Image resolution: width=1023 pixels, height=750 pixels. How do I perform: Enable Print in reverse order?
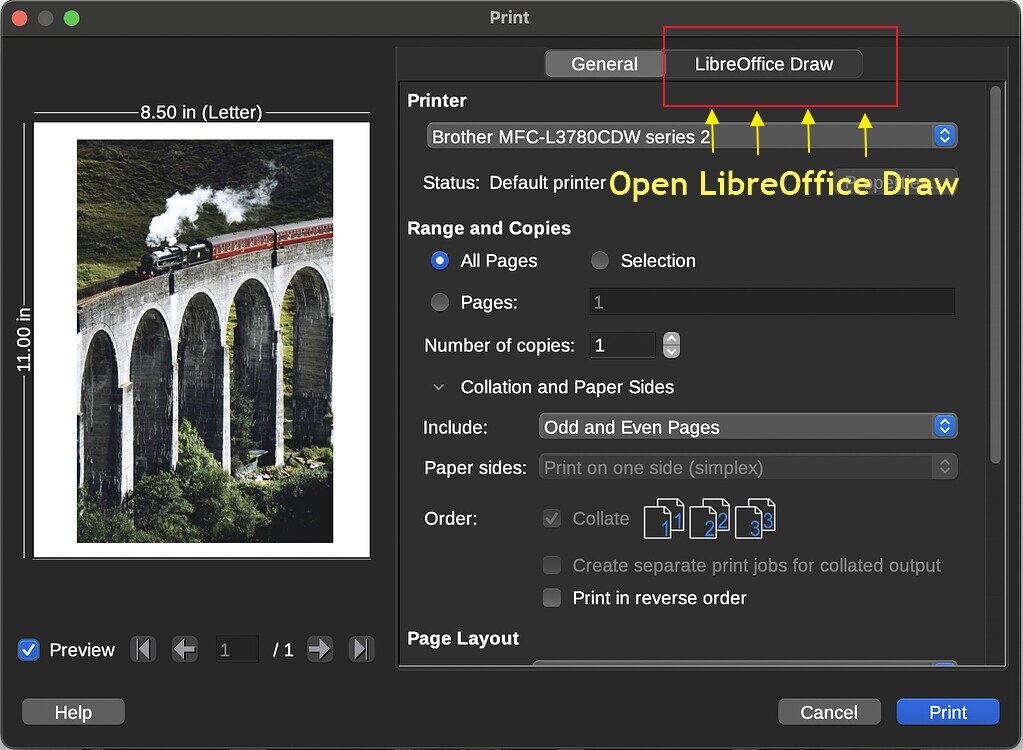point(552,598)
